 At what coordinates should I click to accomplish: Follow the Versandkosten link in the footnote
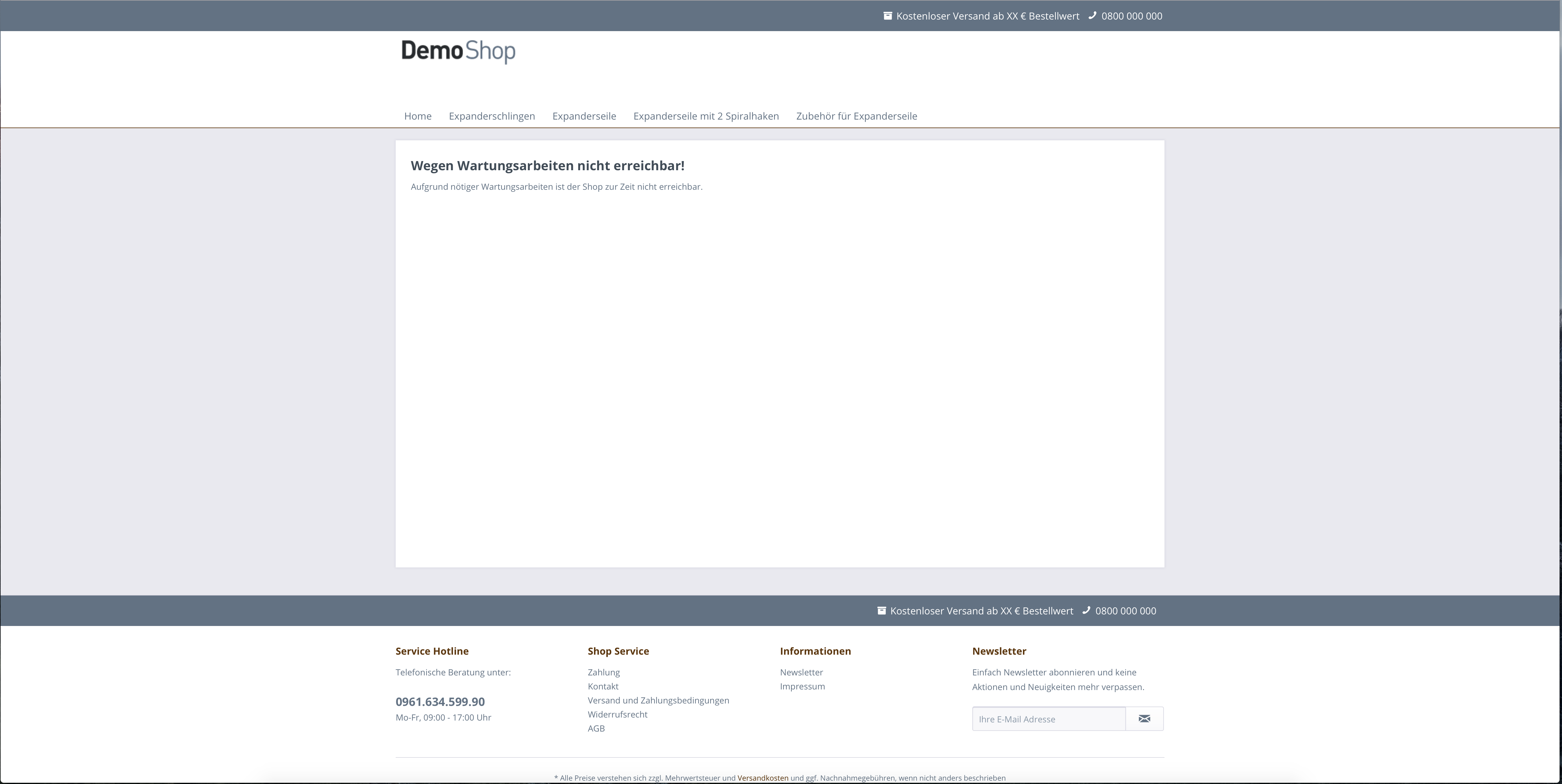pos(763,777)
